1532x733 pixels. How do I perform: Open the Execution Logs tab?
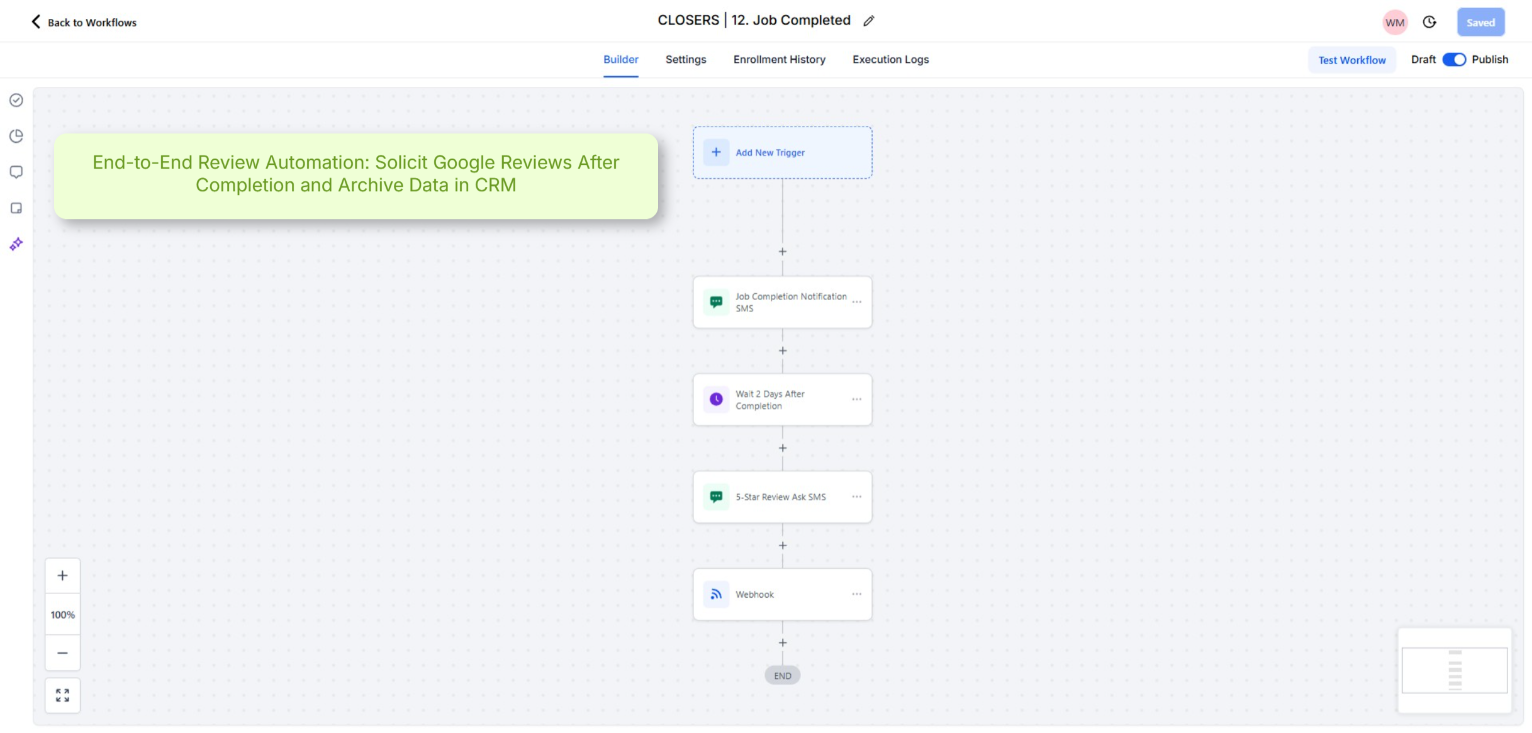tap(890, 60)
